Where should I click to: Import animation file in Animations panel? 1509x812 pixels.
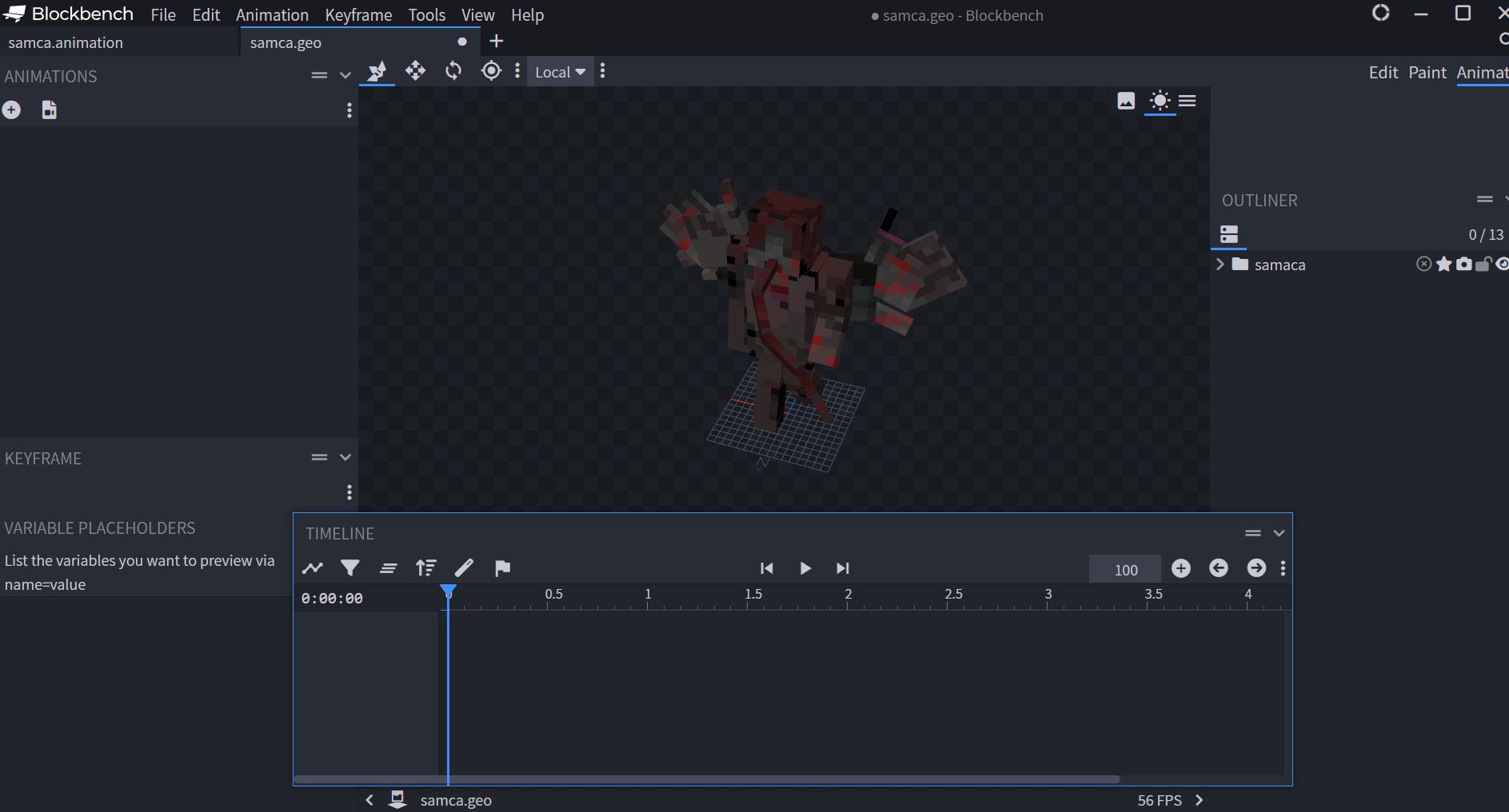click(49, 110)
